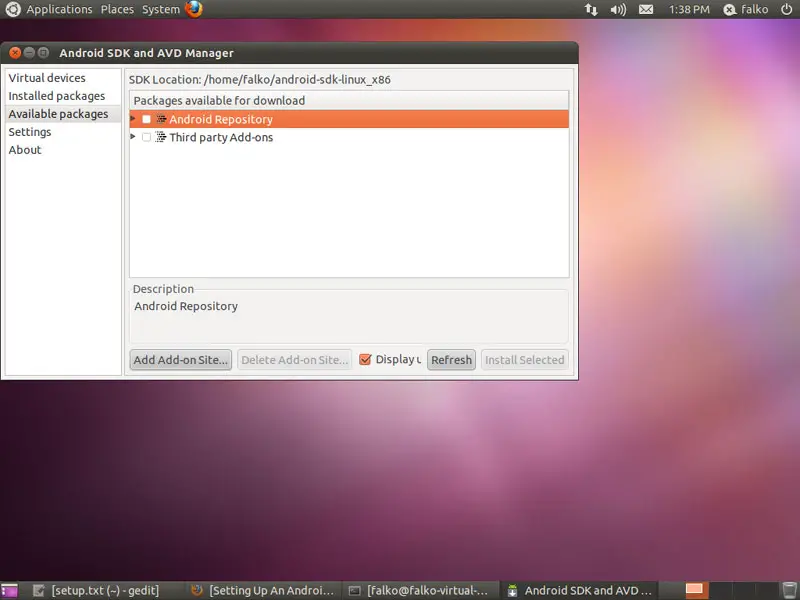Switch to Setting Up An Android Firefox window

[x=262, y=590]
